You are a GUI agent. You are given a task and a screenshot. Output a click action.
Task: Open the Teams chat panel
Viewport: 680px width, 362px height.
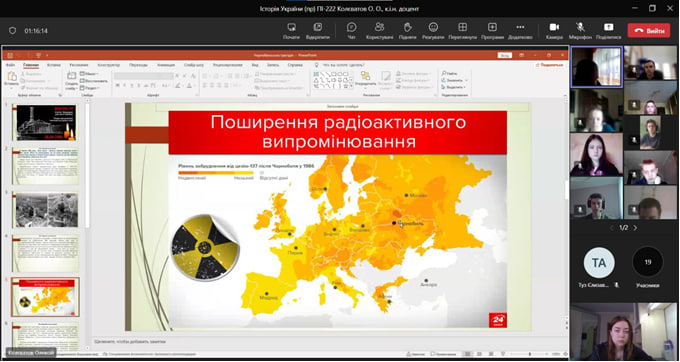click(x=351, y=31)
